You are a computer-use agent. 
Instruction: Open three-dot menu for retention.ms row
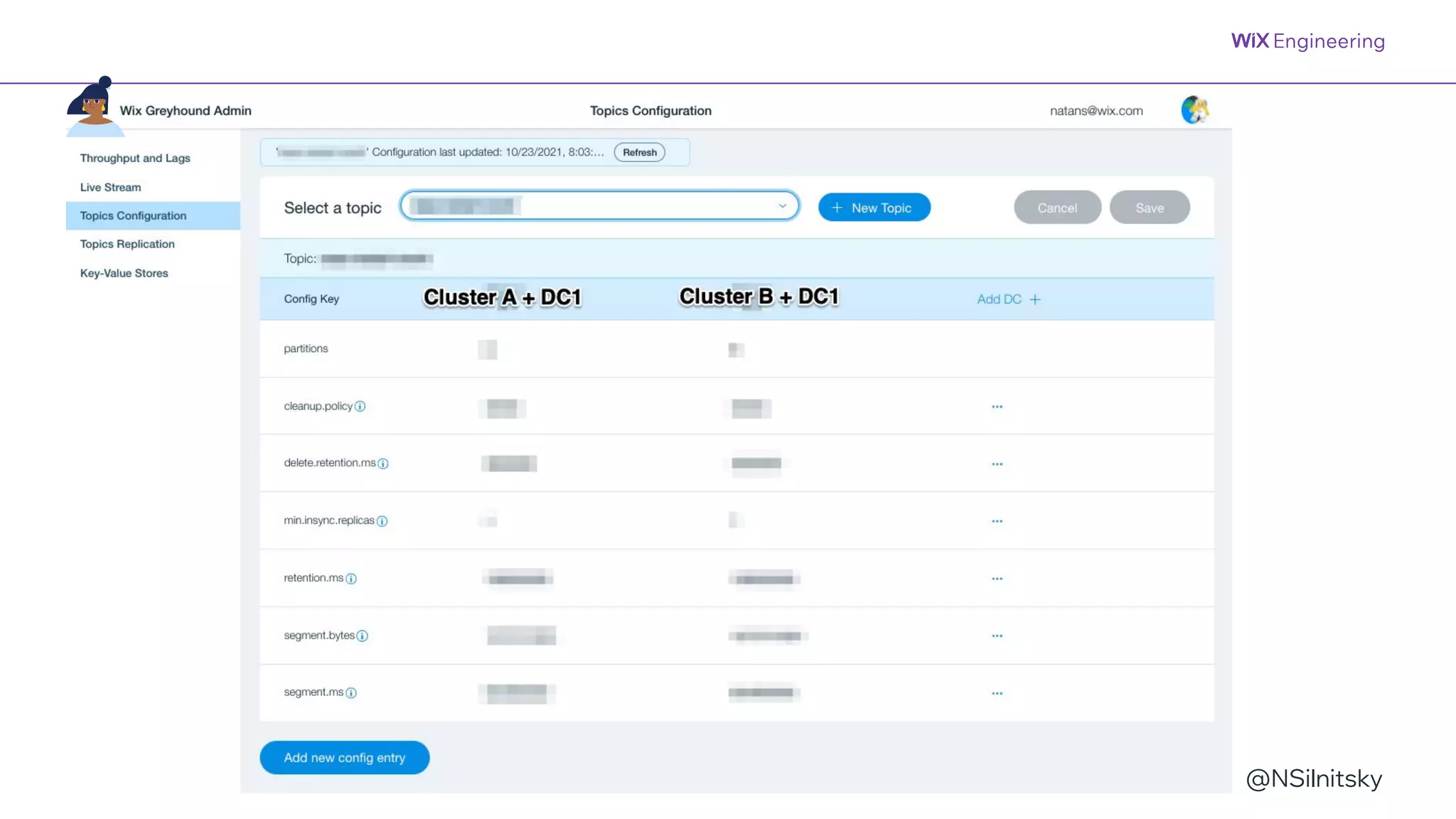(x=997, y=579)
